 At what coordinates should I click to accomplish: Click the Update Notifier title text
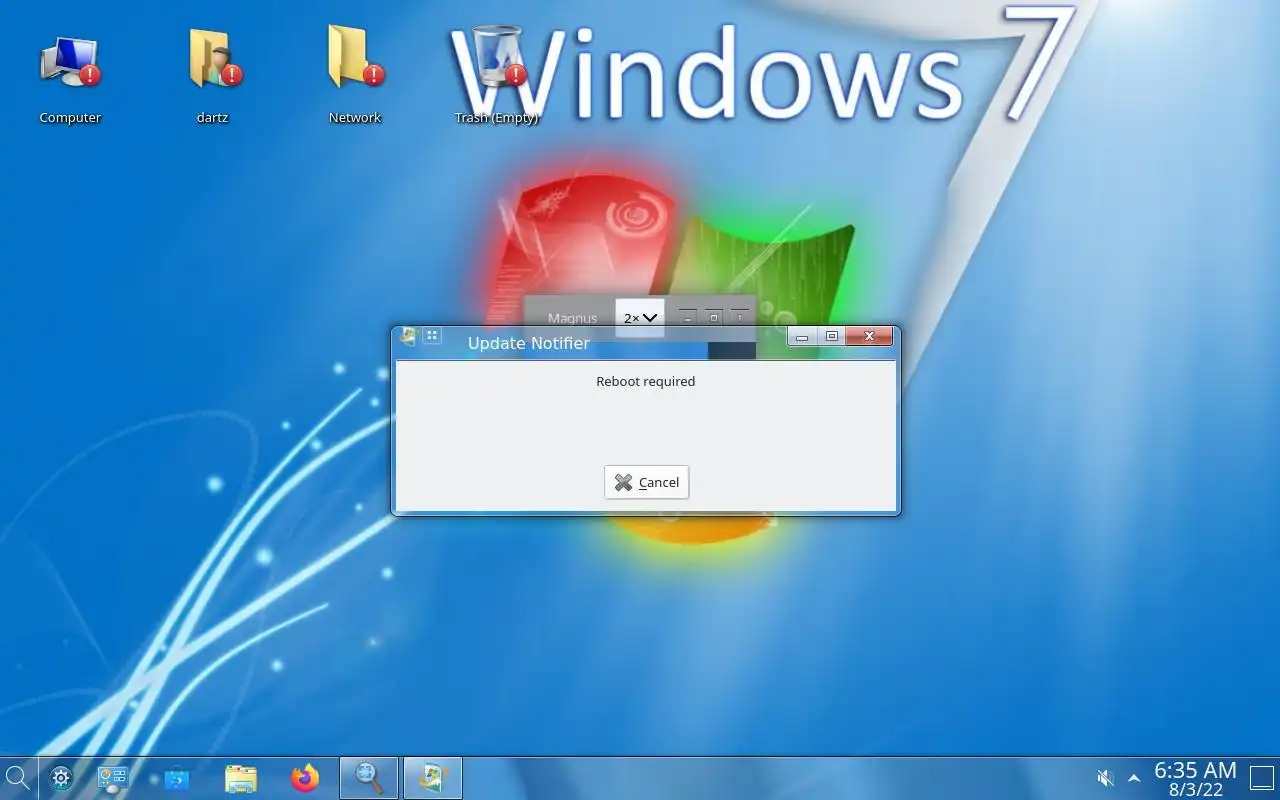[x=528, y=343]
